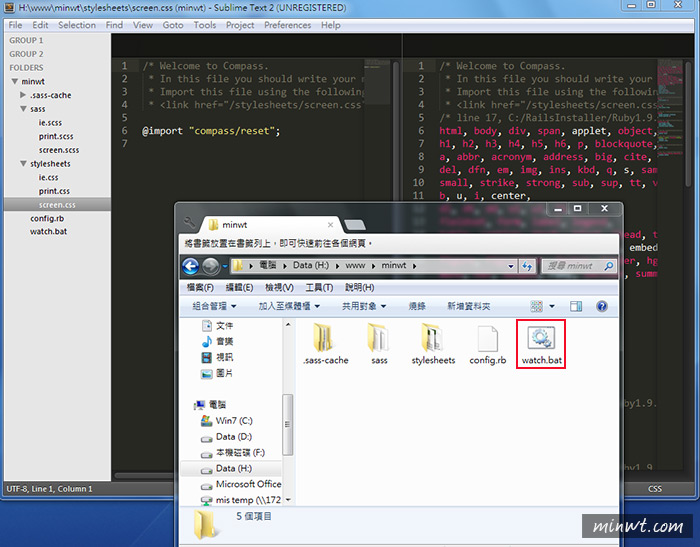Image resolution: width=700 pixels, height=547 pixels.
Task: Open 工具(T) menu in Explorer
Action: coord(319,288)
